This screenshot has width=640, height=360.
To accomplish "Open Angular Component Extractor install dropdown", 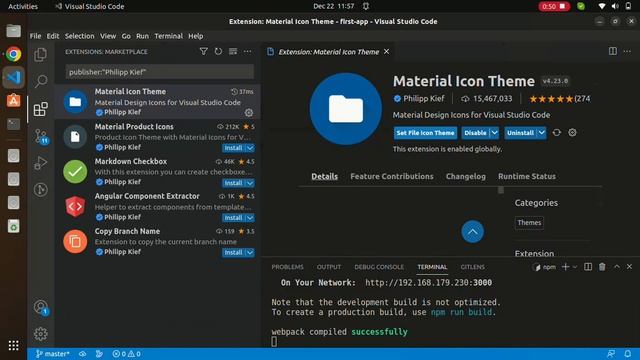I will 250,218.
